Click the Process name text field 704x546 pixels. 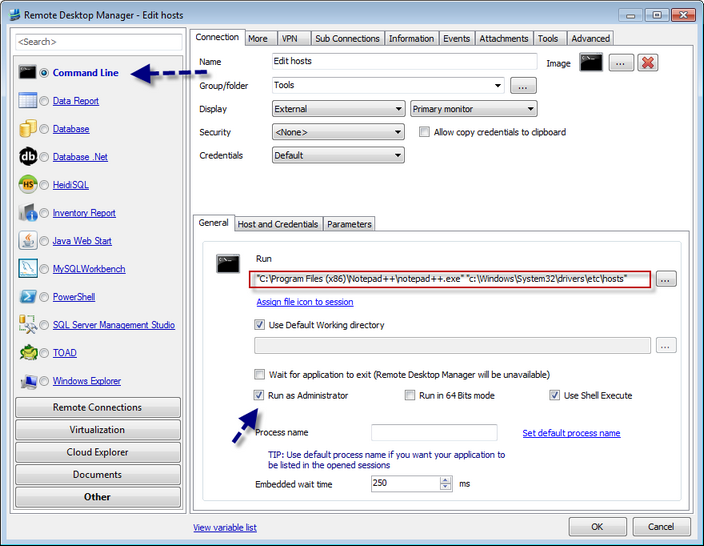click(433, 433)
